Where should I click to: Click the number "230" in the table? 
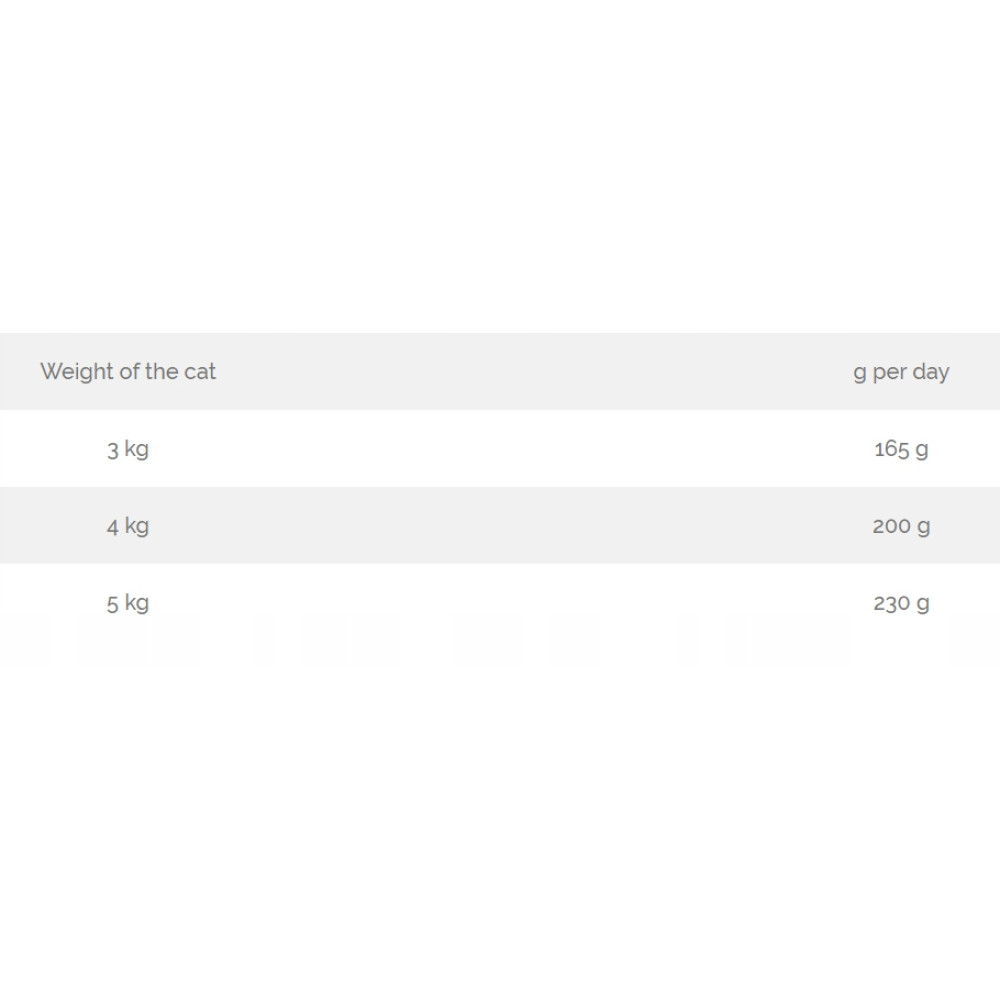(x=891, y=603)
